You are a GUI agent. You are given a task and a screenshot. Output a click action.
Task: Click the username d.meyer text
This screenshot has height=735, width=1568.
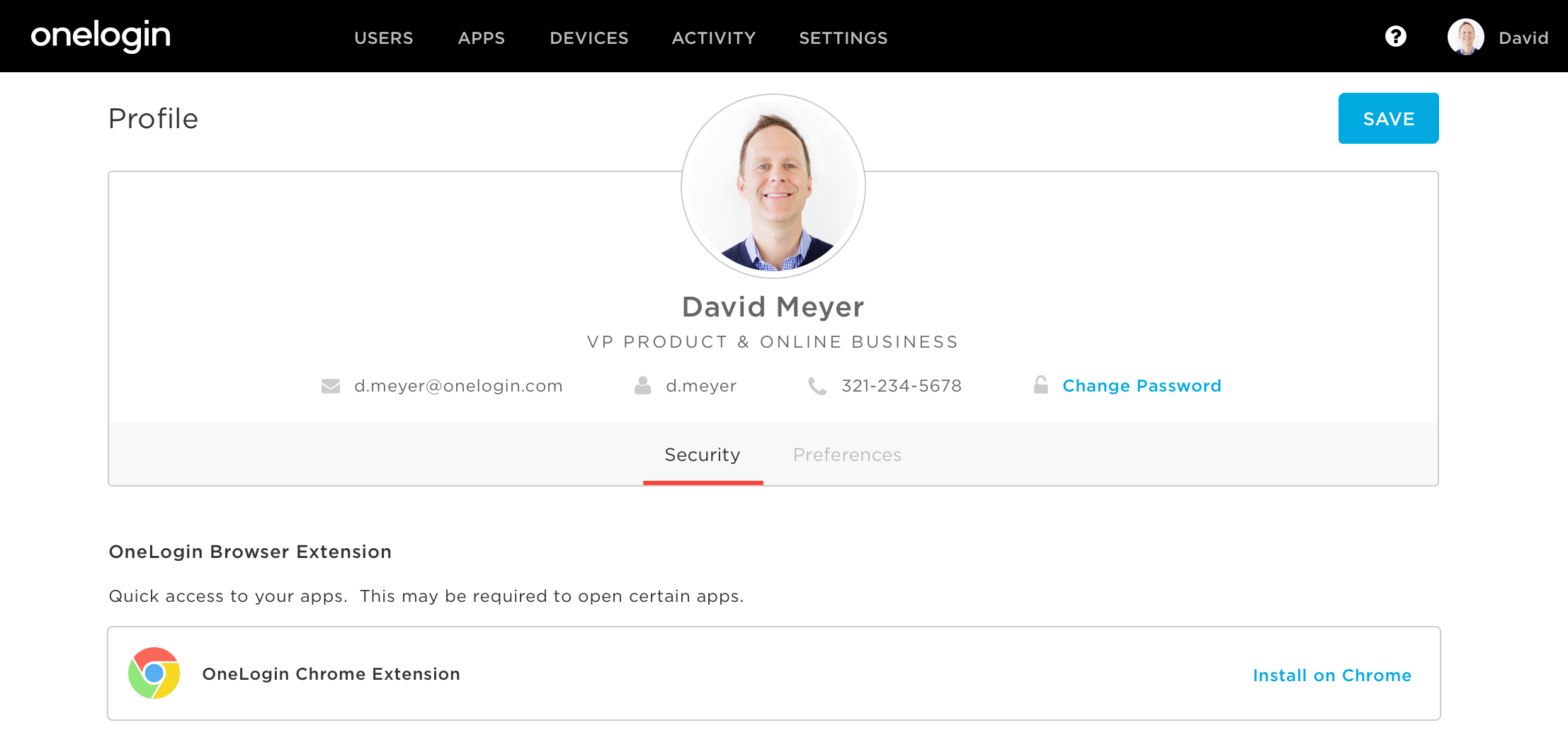pyautogui.click(x=701, y=386)
